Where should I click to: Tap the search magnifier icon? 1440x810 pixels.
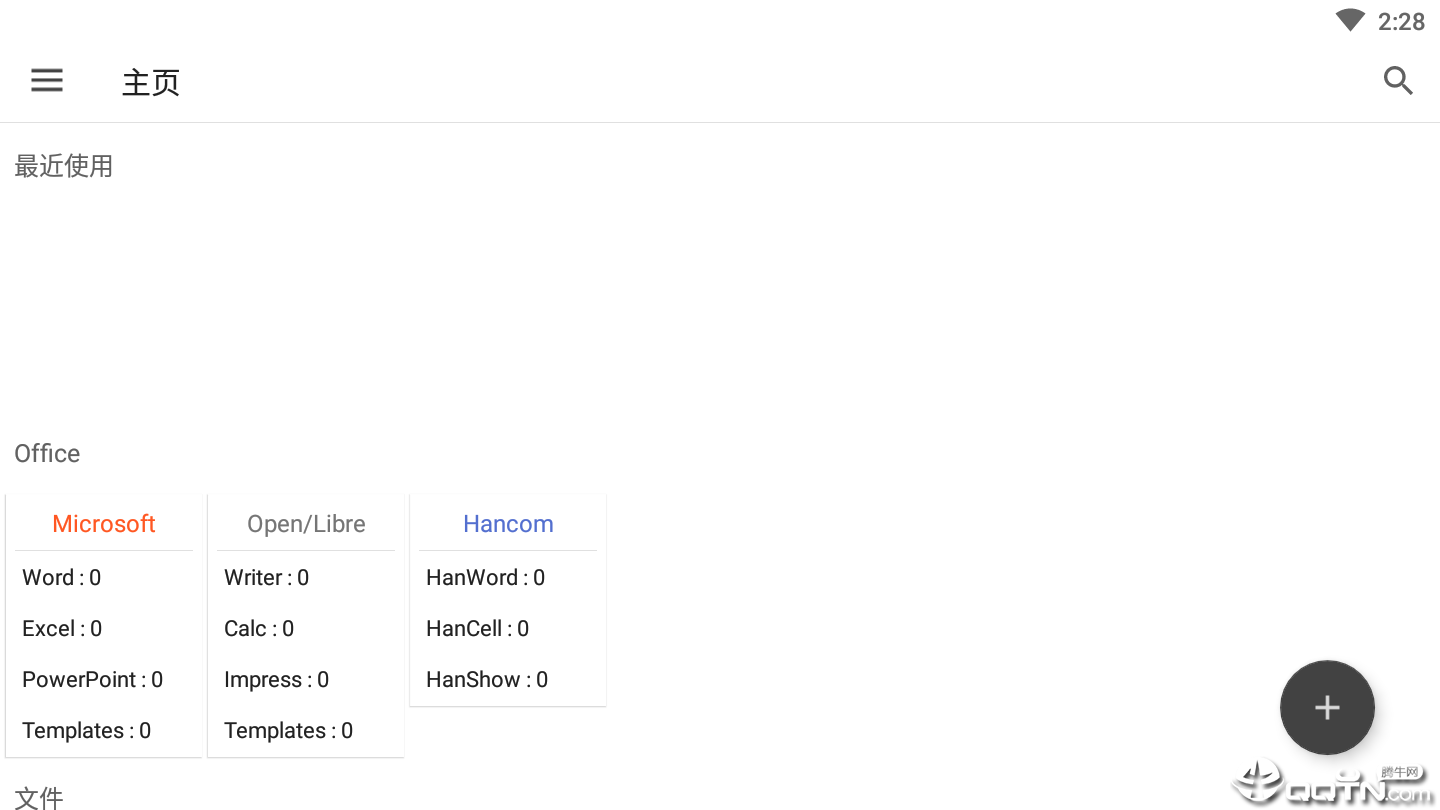(x=1398, y=81)
